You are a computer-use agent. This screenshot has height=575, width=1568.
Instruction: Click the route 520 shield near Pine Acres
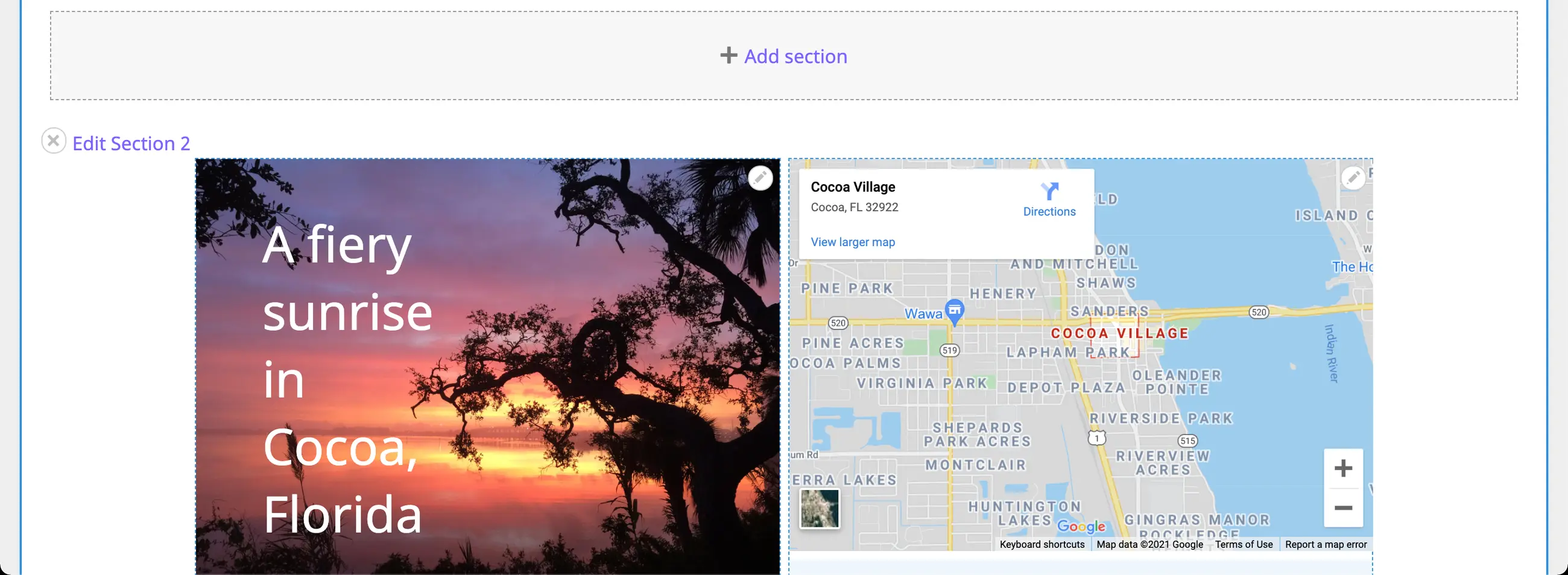838,323
